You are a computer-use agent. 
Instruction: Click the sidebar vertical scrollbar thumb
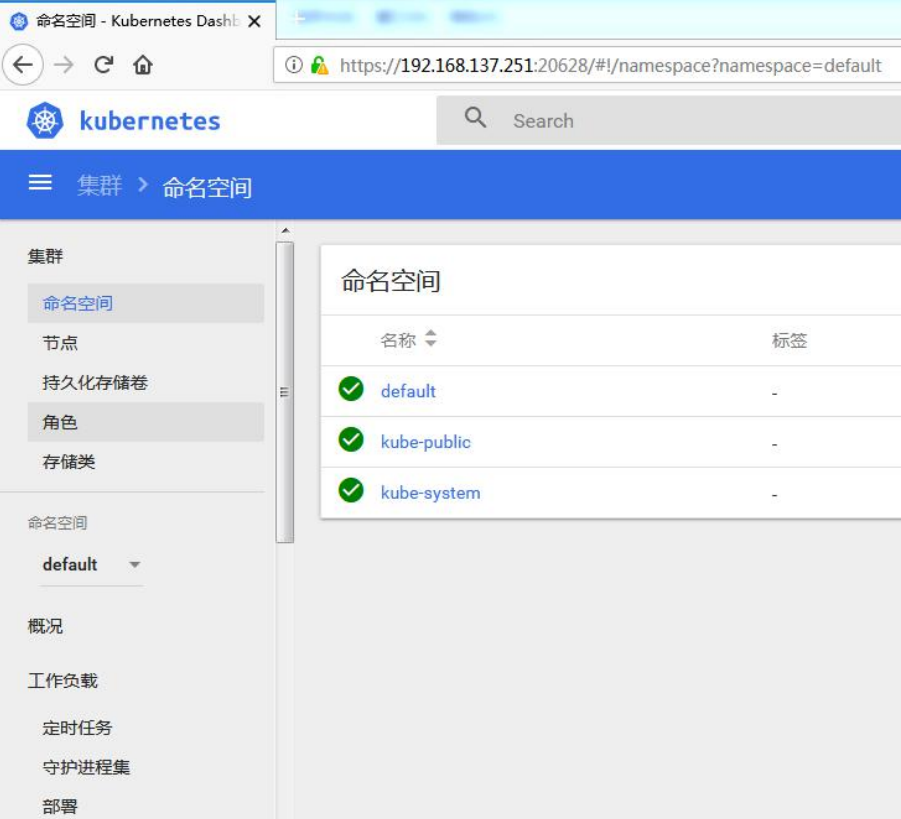(x=284, y=392)
